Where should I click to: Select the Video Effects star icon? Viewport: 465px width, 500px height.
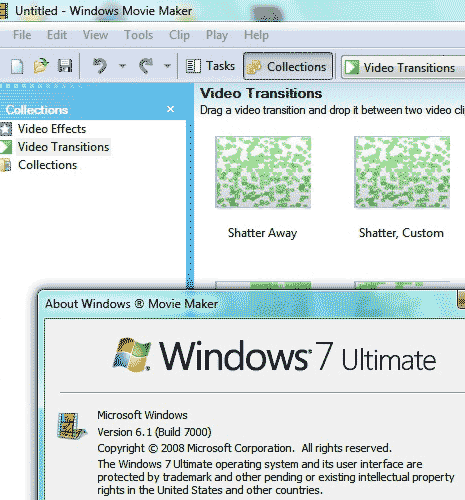(x=6, y=129)
